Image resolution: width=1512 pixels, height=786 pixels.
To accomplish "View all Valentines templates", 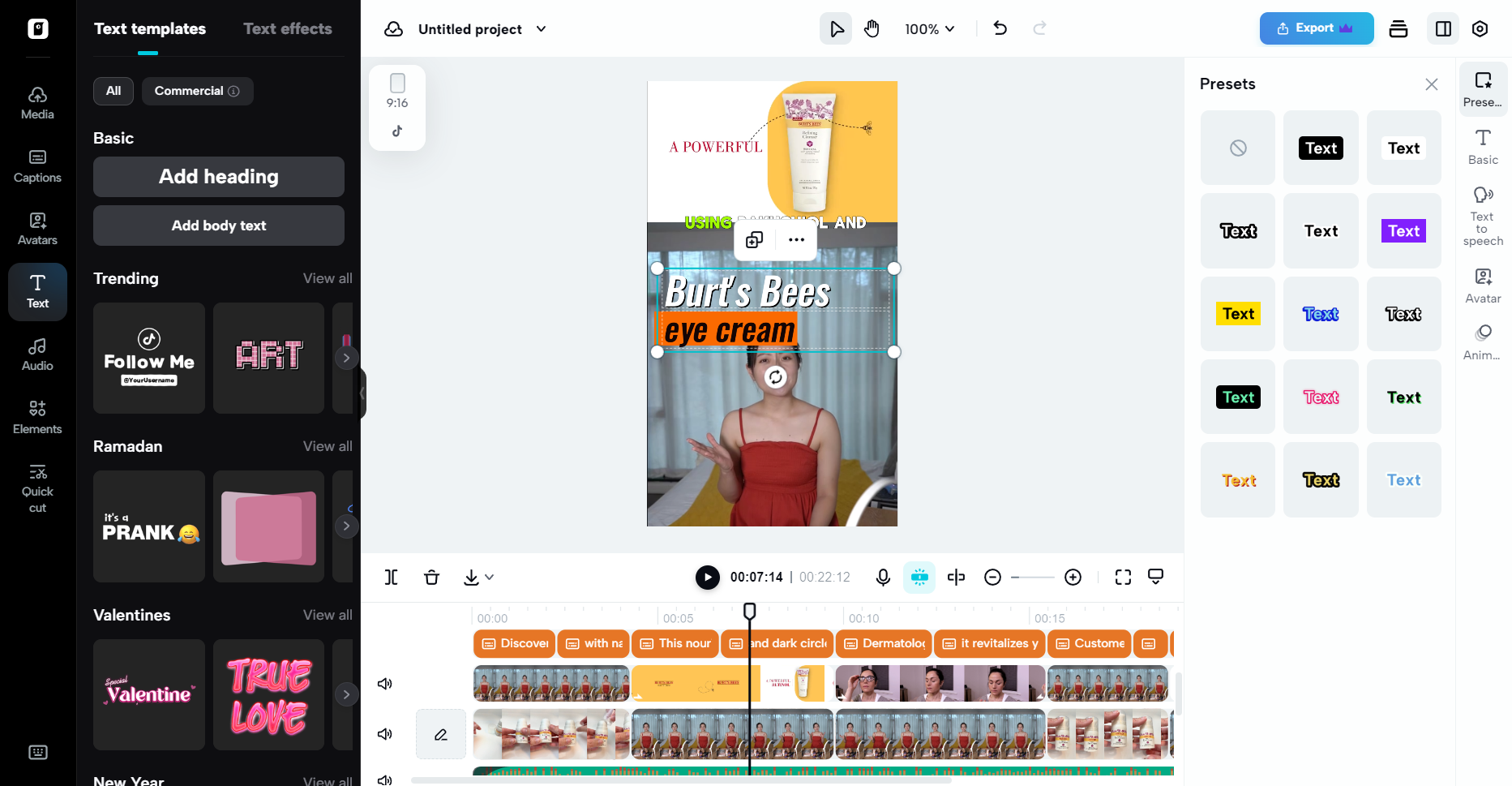I will 328,615.
